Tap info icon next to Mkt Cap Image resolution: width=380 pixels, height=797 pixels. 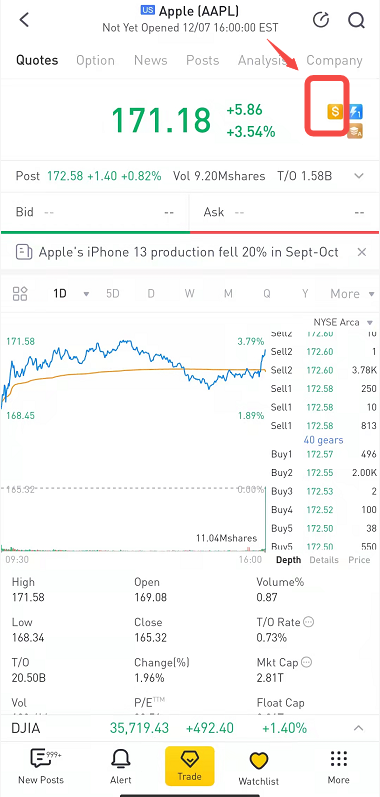[306, 662]
